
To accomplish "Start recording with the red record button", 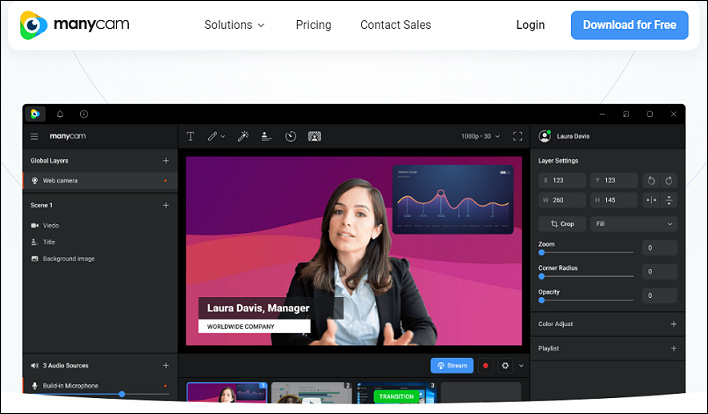I will coord(485,366).
